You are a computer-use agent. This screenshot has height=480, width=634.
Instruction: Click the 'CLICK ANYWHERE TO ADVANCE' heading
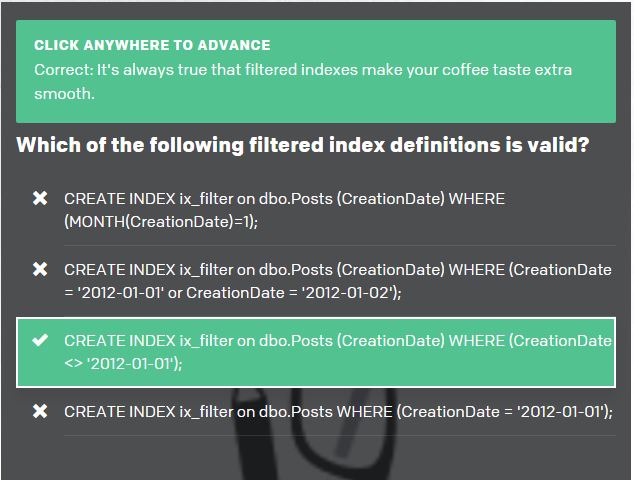[x=152, y=45]
